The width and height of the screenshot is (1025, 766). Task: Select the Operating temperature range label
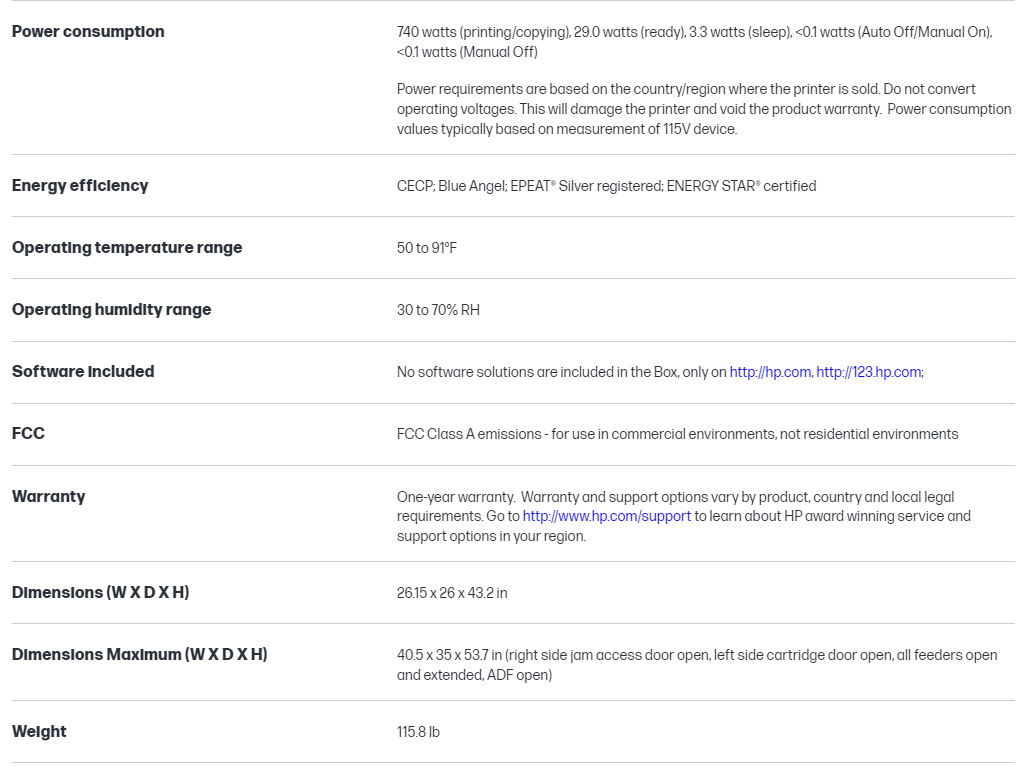pos(127,247)
